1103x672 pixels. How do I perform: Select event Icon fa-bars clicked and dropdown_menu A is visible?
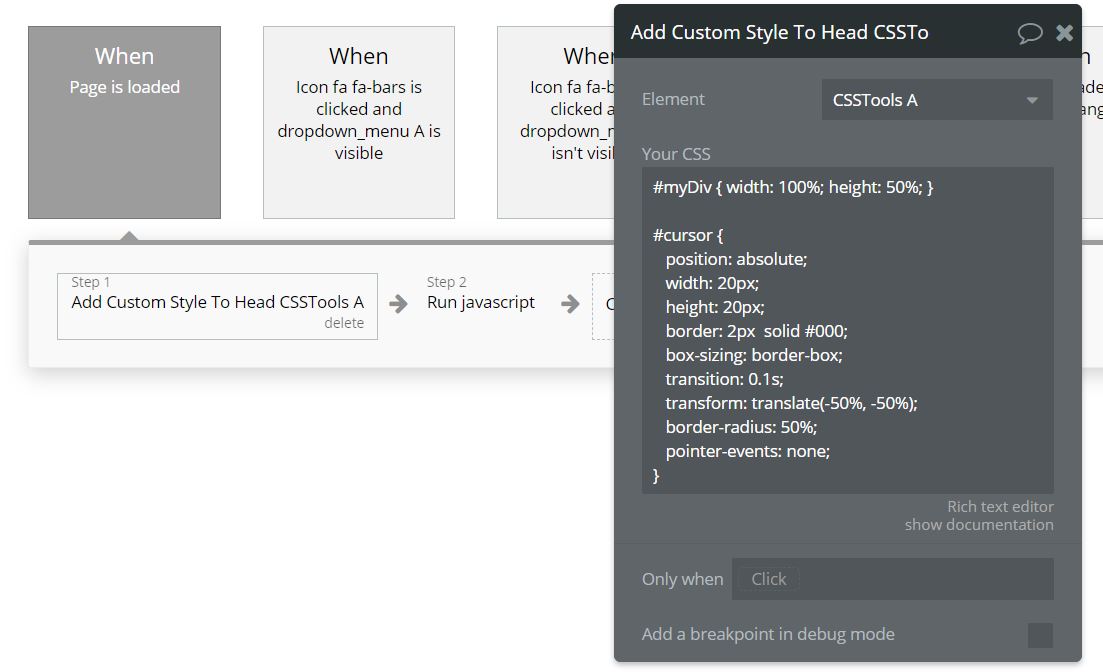pos(359,122)
